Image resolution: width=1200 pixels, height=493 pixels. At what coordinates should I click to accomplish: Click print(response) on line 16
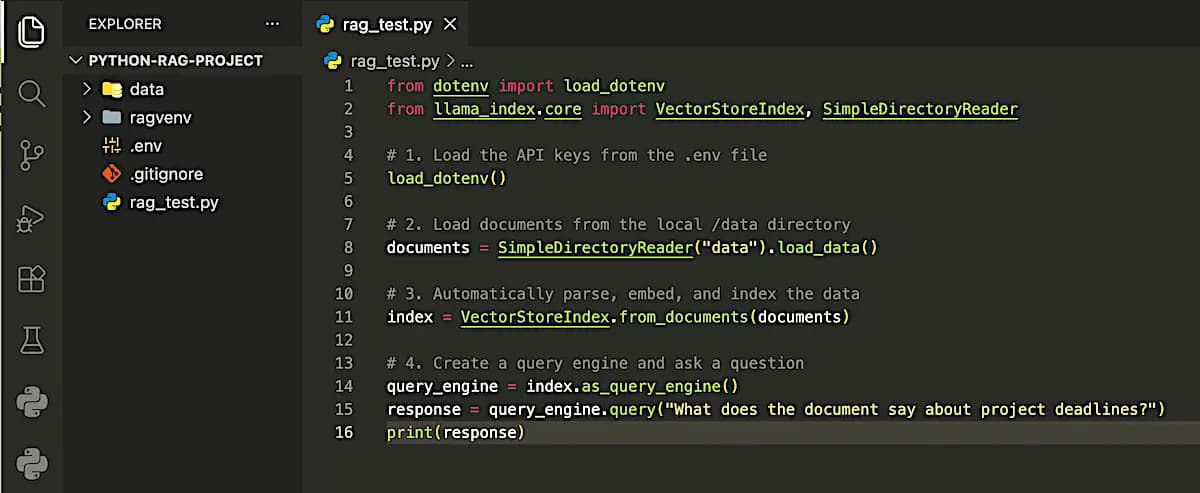tap(455, 433)
